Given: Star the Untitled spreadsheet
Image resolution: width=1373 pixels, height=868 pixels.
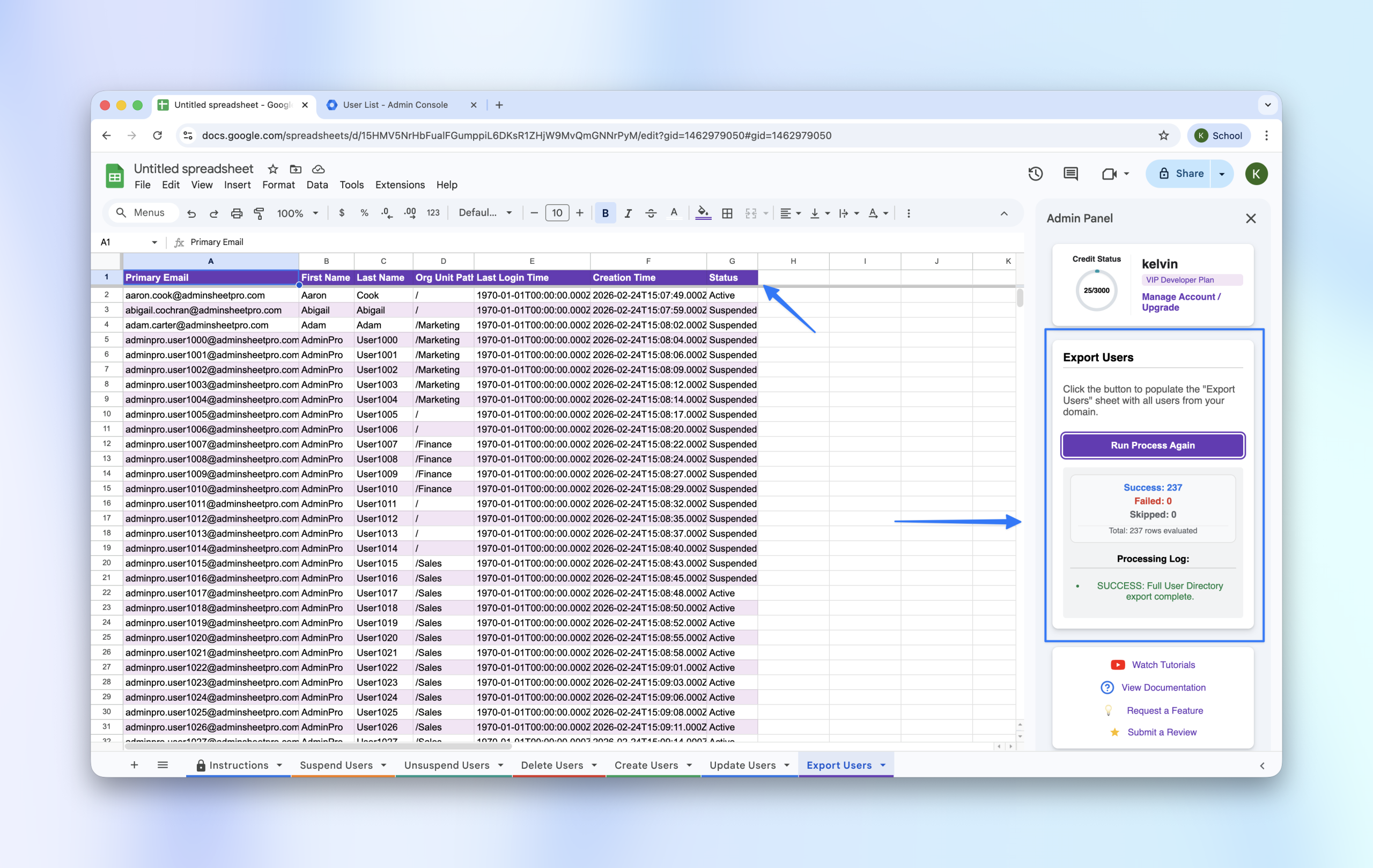Looking at the screenshot, I should click(272, 169).
